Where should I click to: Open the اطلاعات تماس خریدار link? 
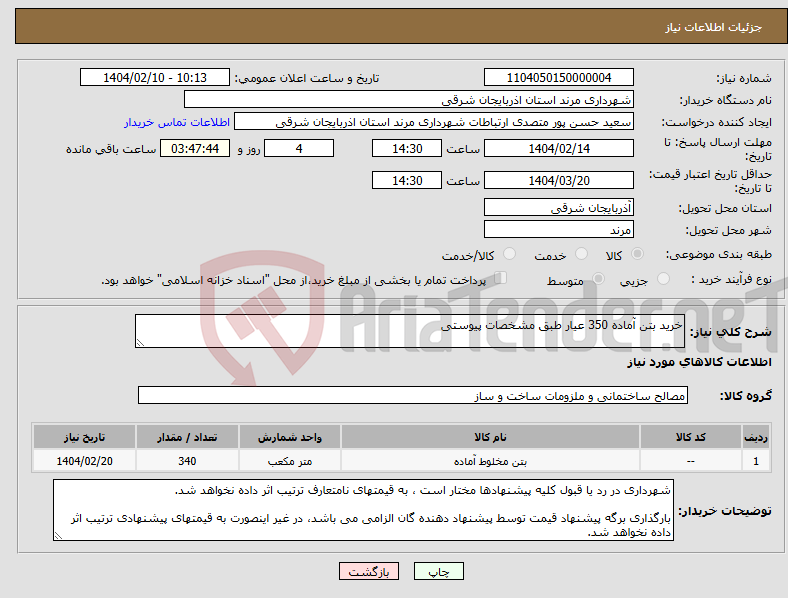(177, 122)
